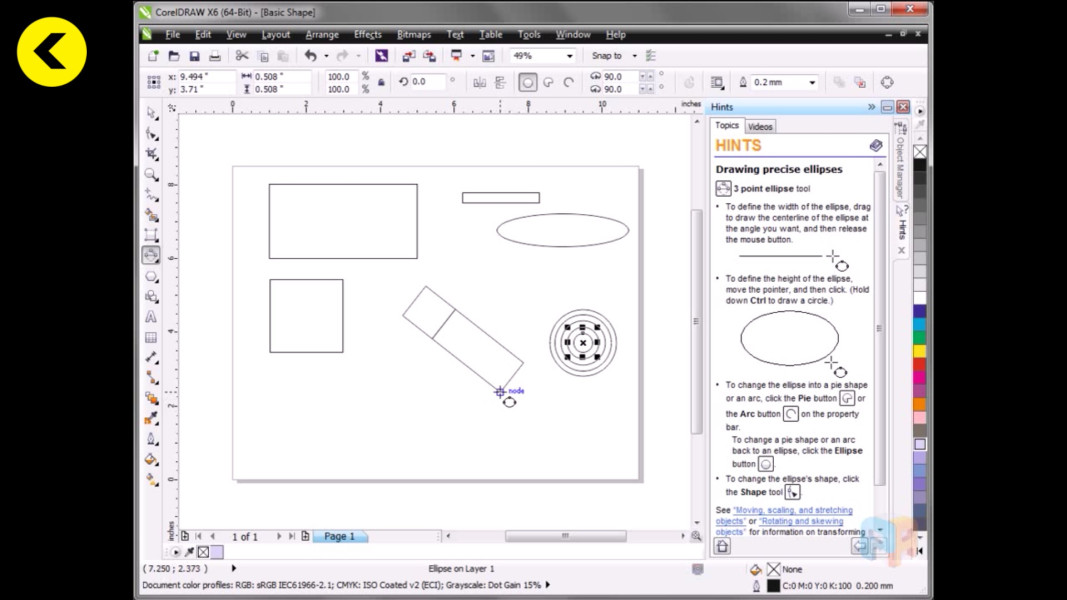The width and height of the screenshot is (1067, 600).
Task: Choose the Polygon tool
Action: pos(151,276)
